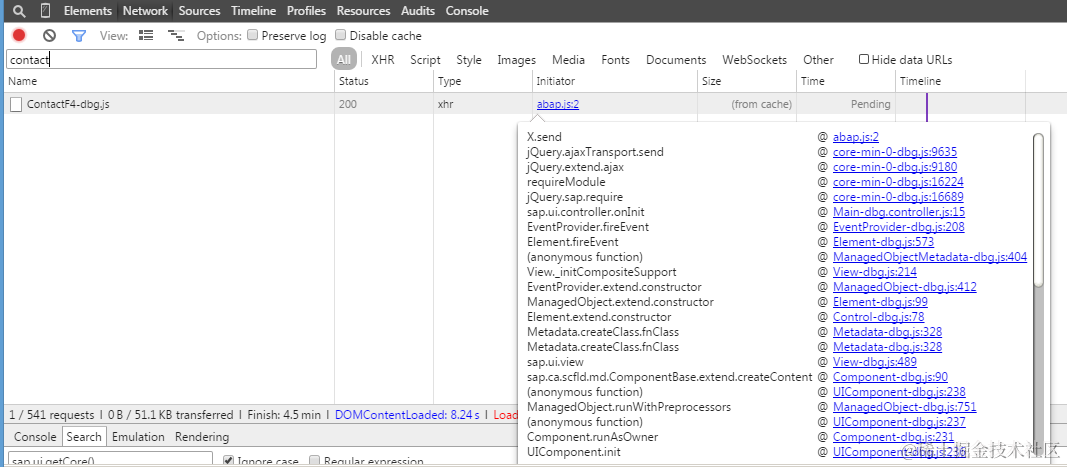Open the ManagedObject-dbg.js:412 link
The width and height of the screenshot is (1067, 467).
[x=904, y=287]
